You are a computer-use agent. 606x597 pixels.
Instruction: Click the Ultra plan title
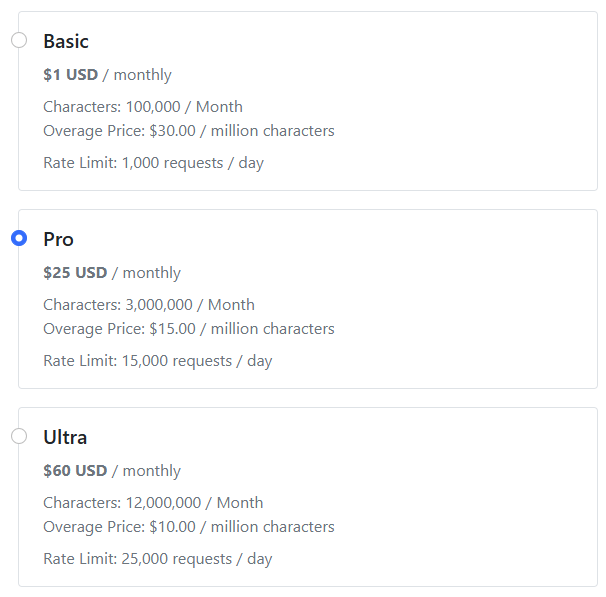pyautogui.click(x=65, y=438)
